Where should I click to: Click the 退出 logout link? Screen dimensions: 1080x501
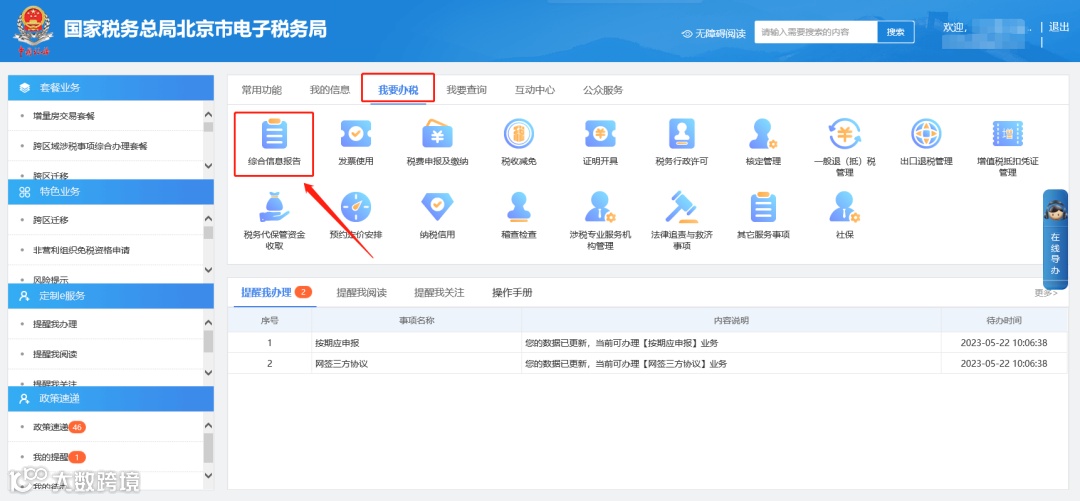[x=1059, y=27]
